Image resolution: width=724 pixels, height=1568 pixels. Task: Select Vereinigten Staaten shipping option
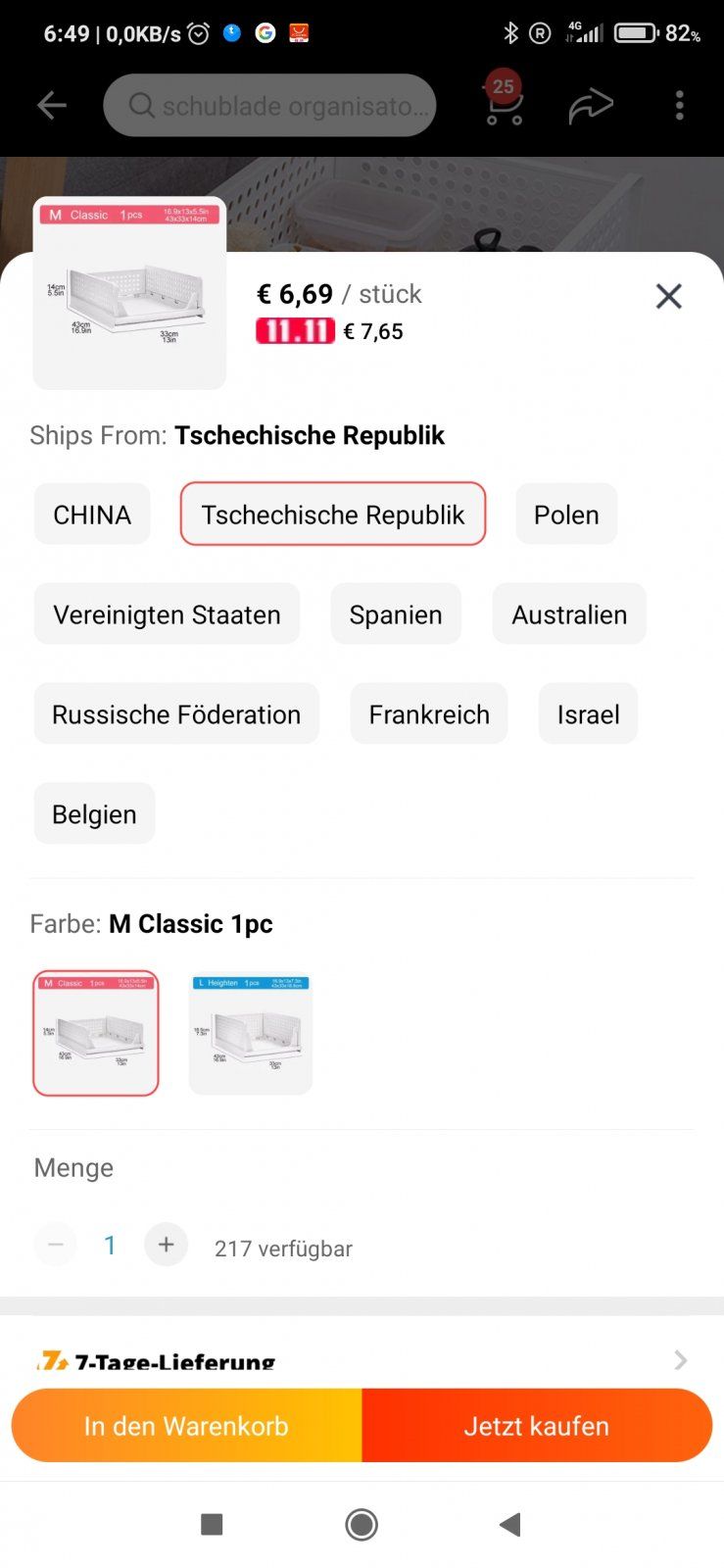[167, 614]
